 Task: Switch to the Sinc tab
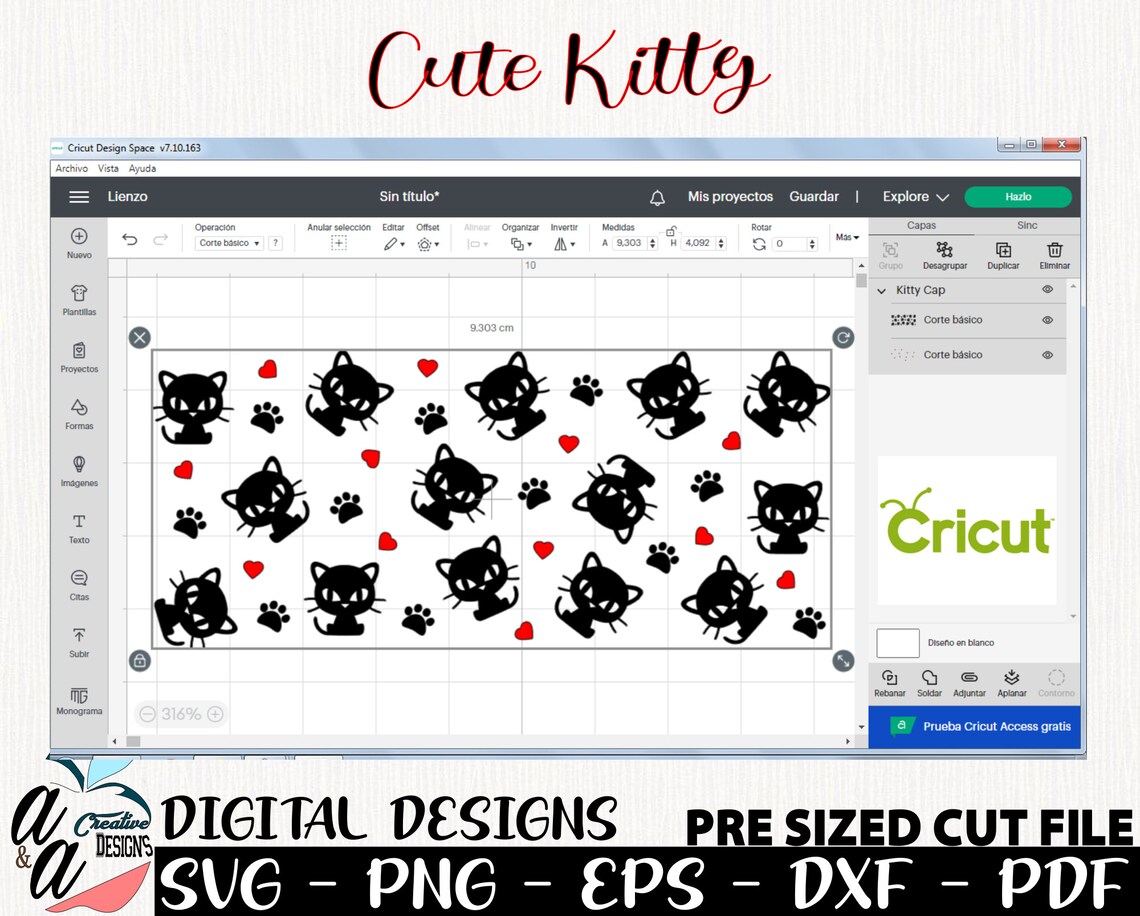(x=1027, y=225)
